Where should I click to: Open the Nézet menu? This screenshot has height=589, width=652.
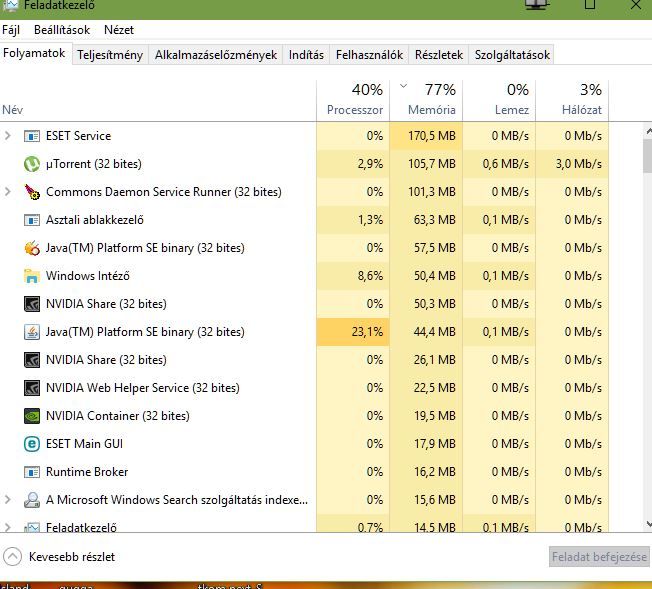click(x=119, y=30)
